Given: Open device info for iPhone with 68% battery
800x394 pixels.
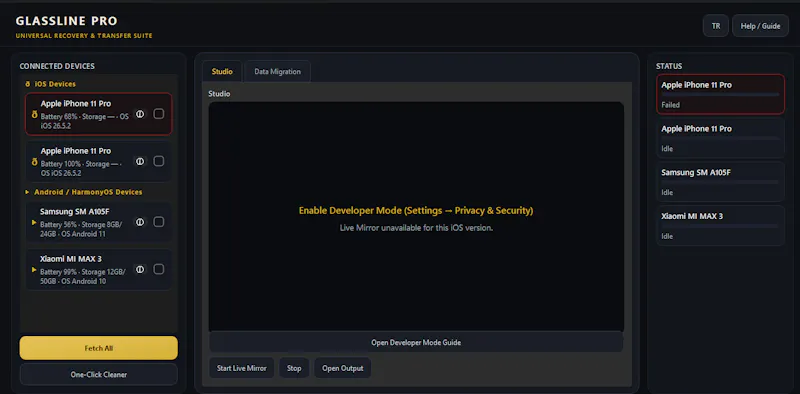Looking at the screenshot, I should tap(140, 114).
